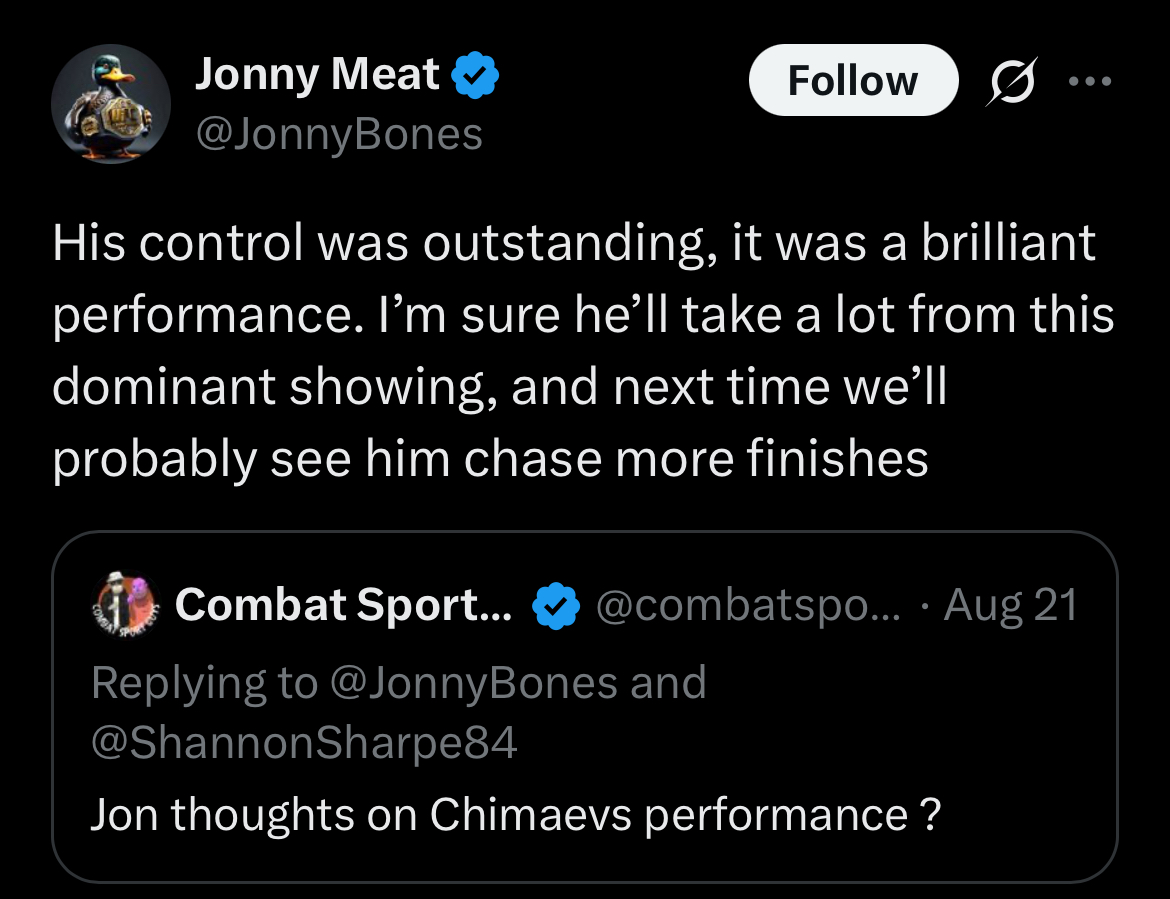This screenshot has height=899, width=1170.
Task: Click Jonny Meat's blue verified badge
Action: (476, 76)
